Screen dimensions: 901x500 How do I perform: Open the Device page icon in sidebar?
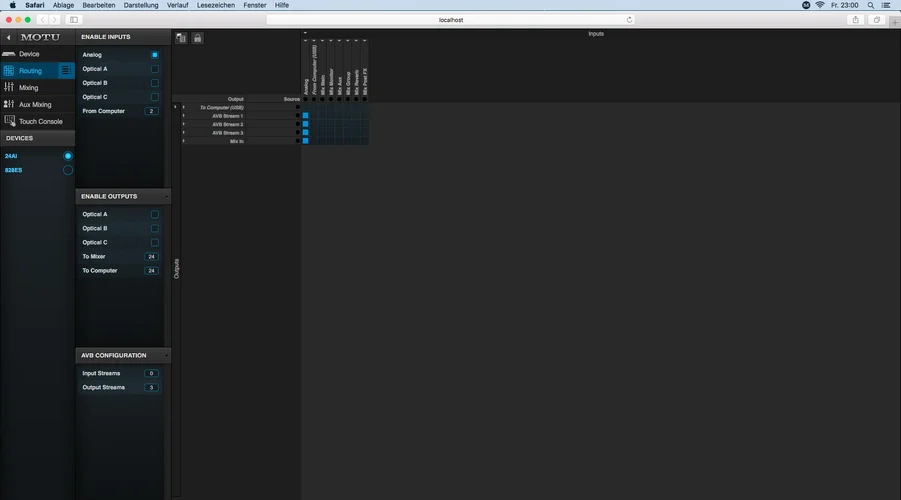coord(9,54)
